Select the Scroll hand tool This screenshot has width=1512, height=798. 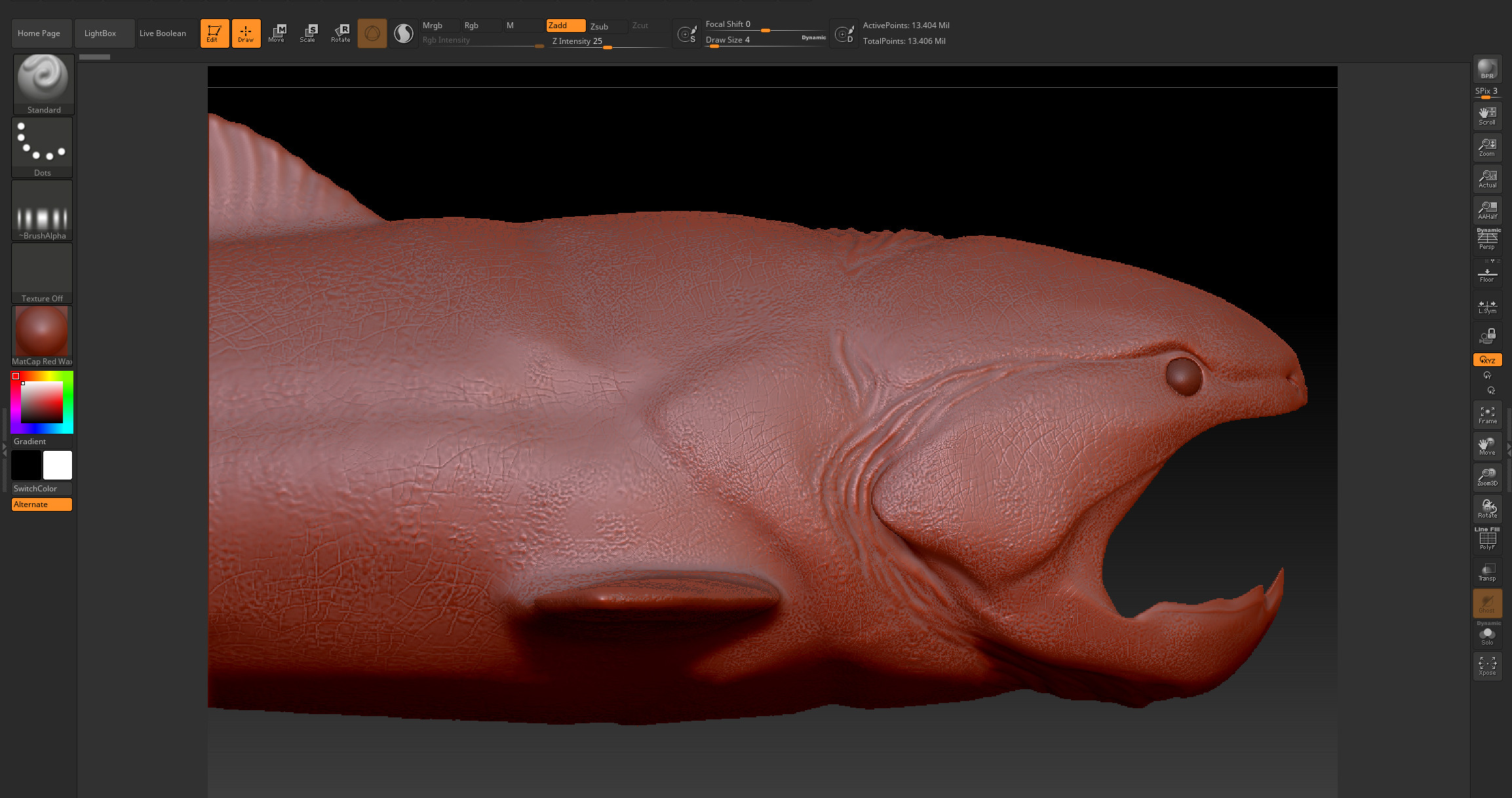point(1487,116)
